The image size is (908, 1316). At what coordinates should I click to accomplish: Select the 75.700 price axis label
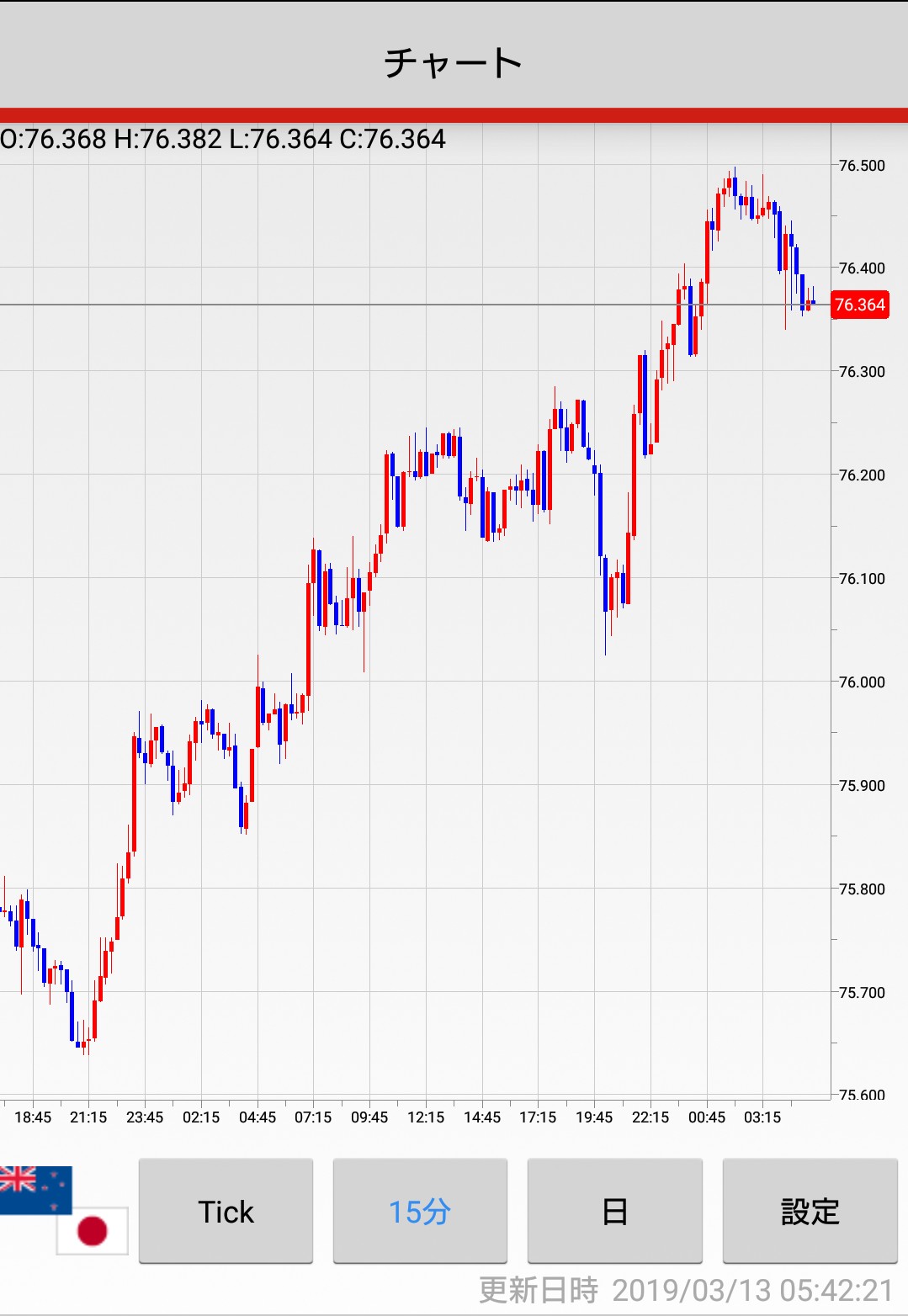(862, 993)
